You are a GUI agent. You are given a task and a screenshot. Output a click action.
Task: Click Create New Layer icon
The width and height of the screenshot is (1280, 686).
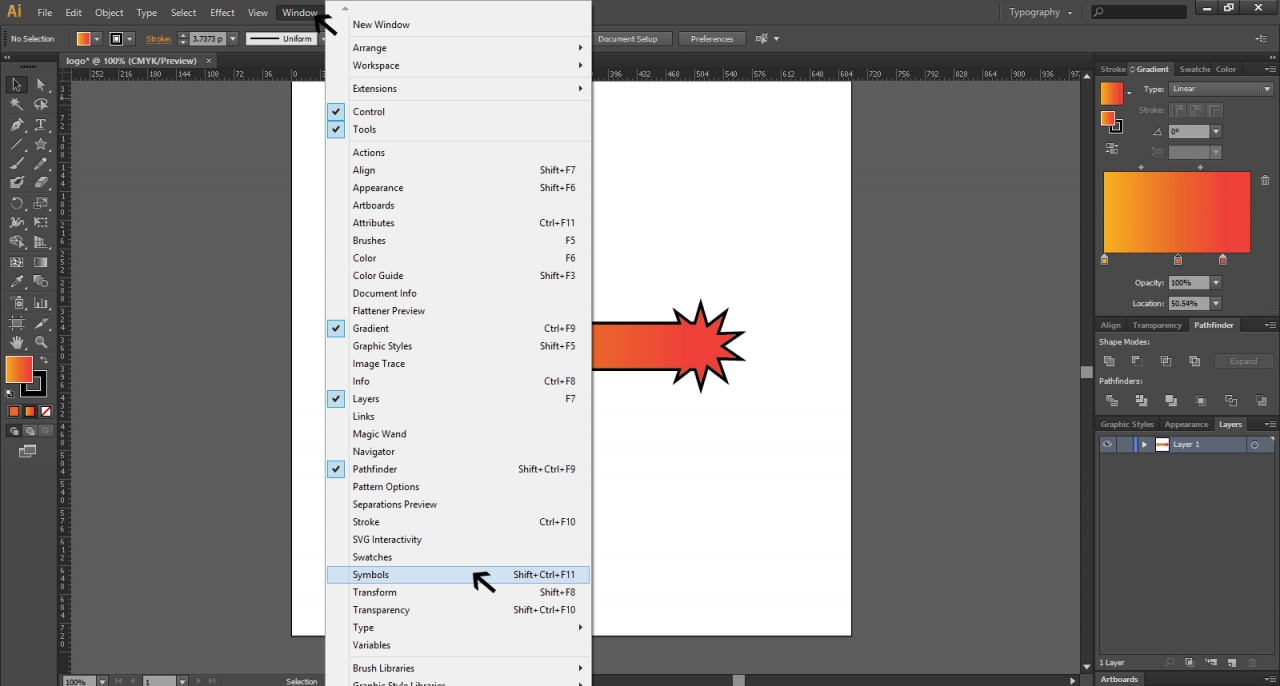pyautogui.click(x=1231, y=662)
